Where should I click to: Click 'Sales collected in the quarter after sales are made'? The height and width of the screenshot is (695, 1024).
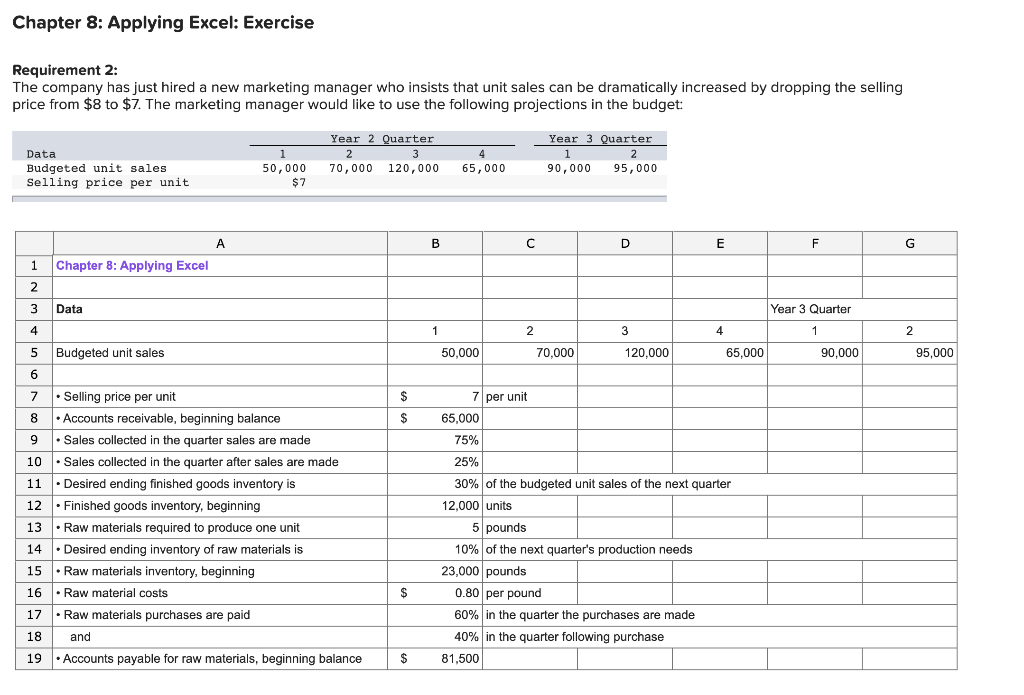coord(197,462)
